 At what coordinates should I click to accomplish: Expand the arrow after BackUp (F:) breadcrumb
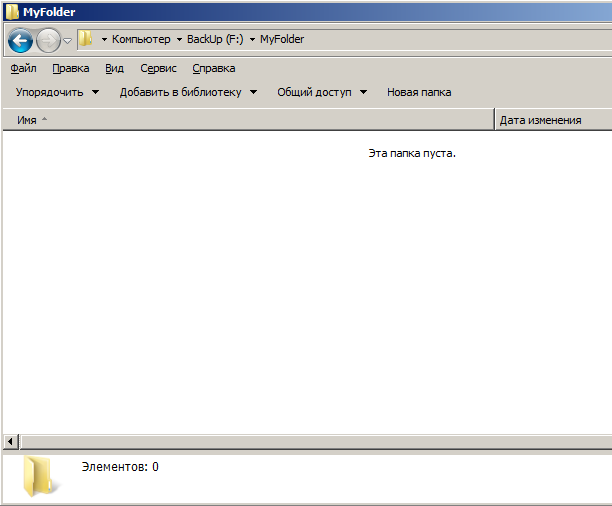point(252,40)
